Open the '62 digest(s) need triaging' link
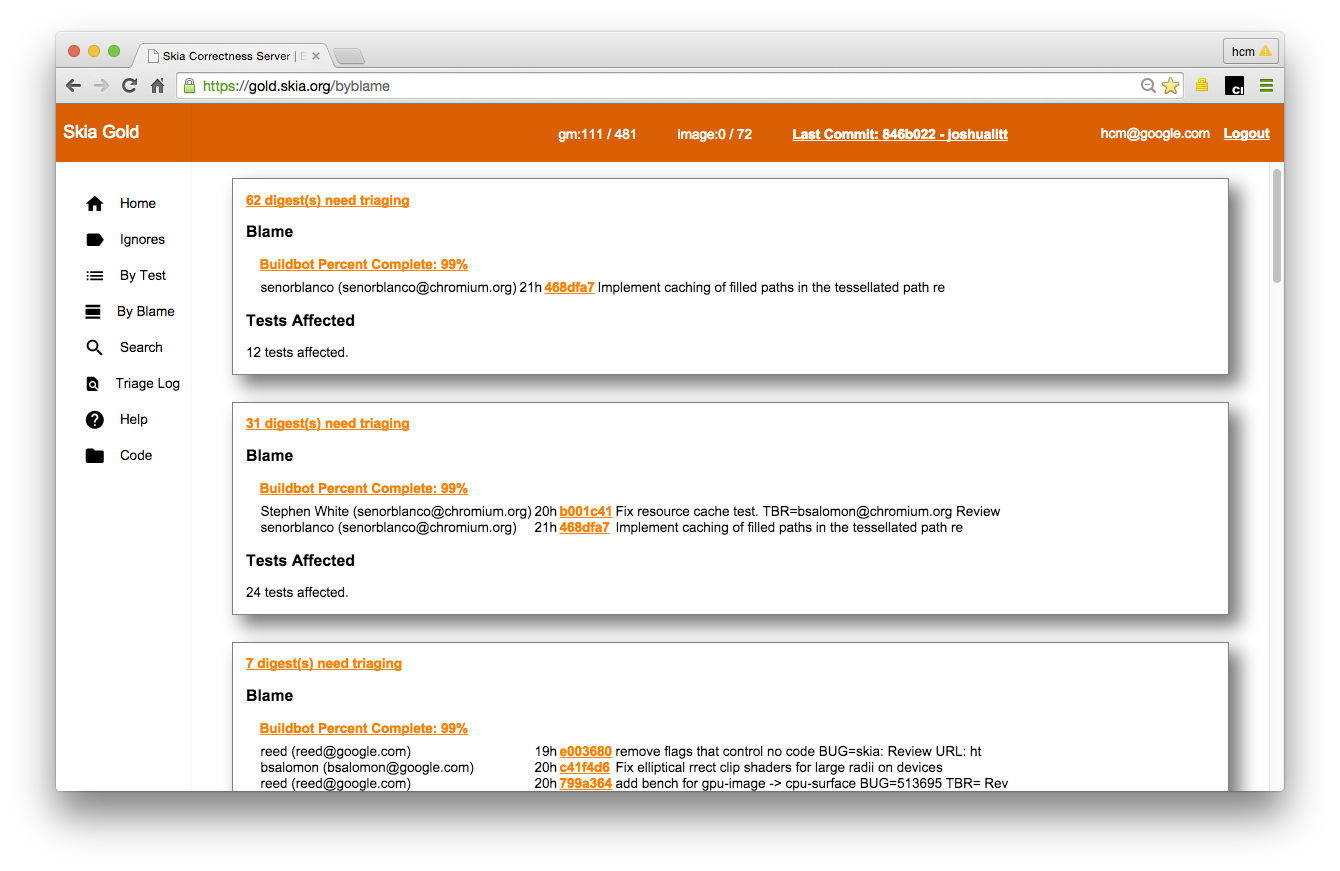Viewport: 1340px width, 871px height. pyautogui.click(x=327, y=201)
